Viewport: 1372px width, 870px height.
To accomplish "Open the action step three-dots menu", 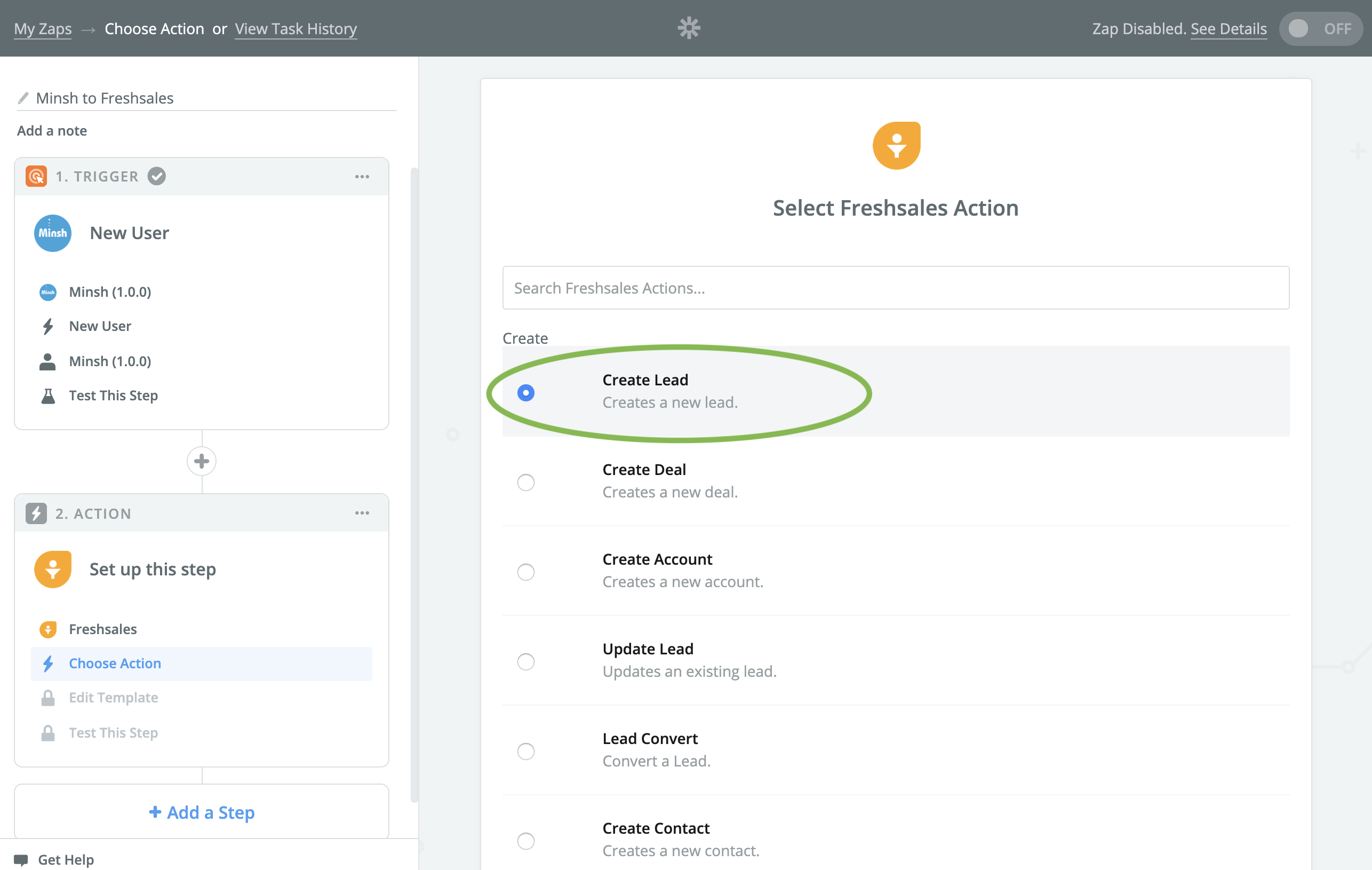I will click(362, 513).
